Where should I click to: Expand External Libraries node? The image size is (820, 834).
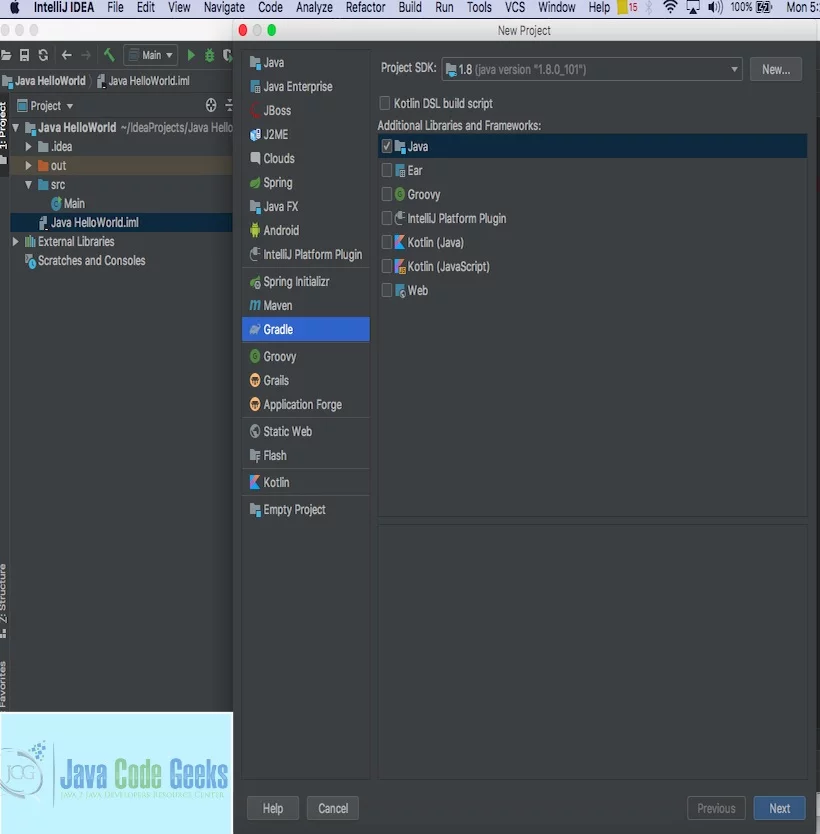point(16,241)
